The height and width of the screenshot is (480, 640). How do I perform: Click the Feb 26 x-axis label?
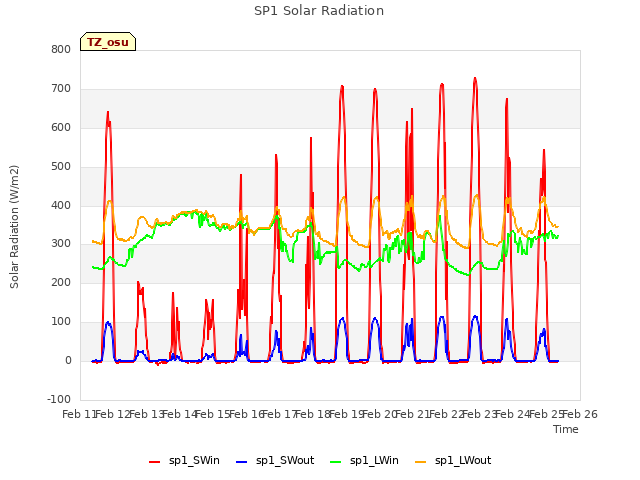point(580,415)
